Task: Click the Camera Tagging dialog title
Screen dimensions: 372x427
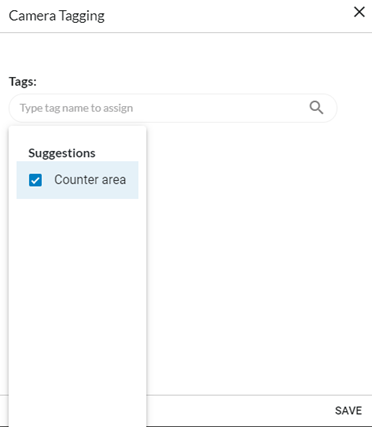Action: coord(57,16)
